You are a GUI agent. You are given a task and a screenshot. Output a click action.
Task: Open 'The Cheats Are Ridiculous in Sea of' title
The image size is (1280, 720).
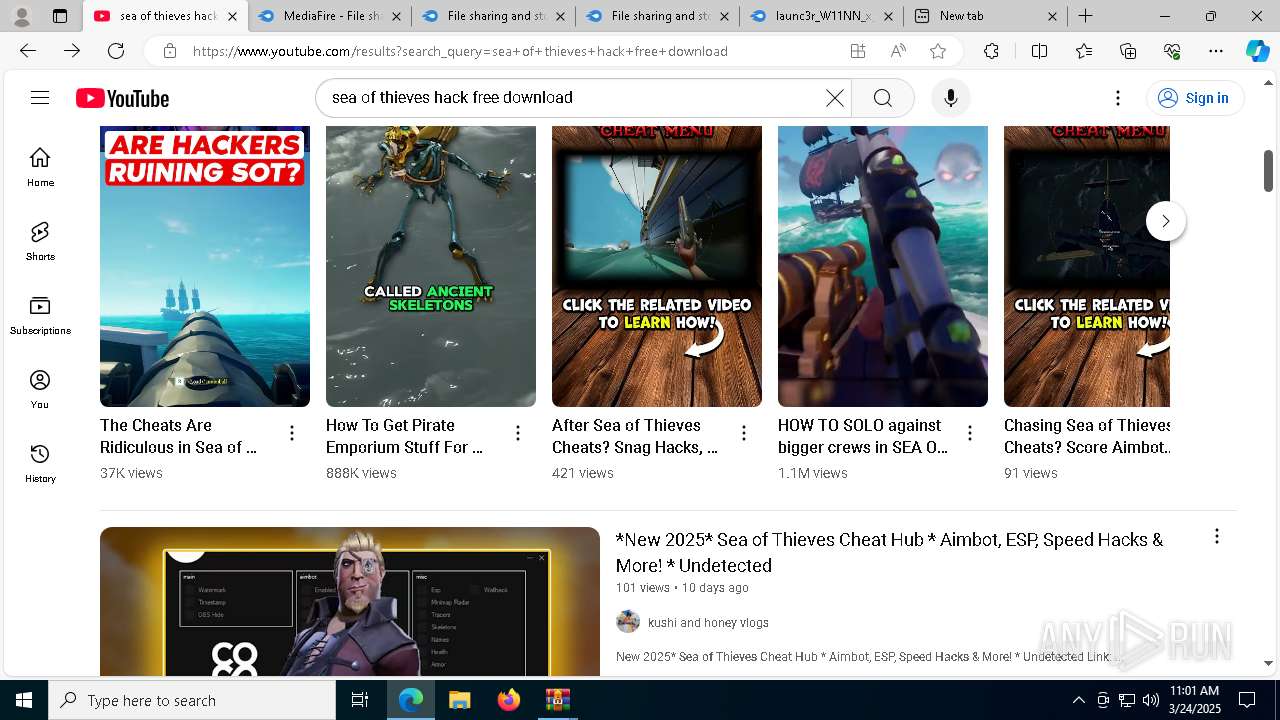[x=178, y=436]
